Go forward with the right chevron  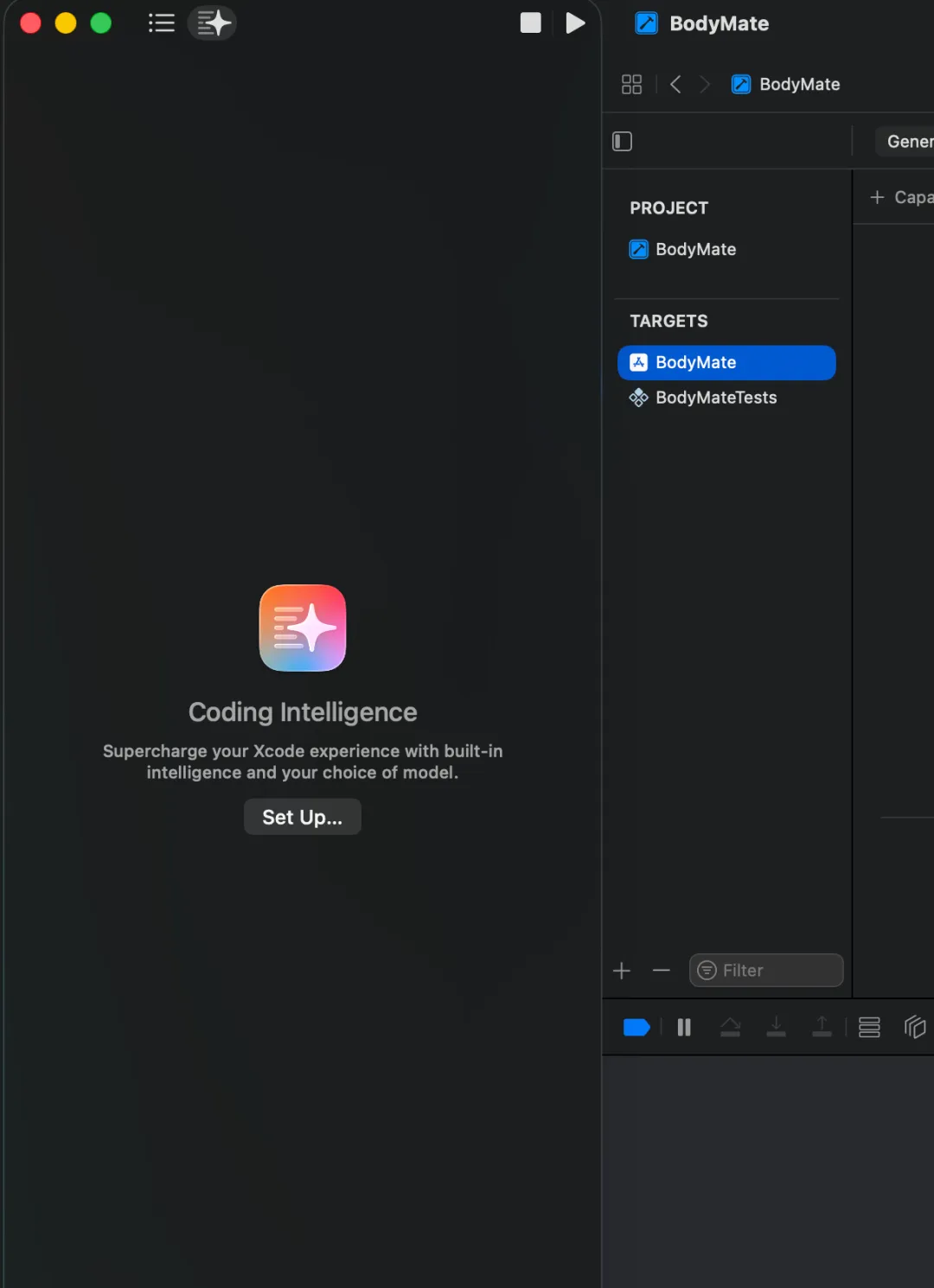[x=705, y=84]
